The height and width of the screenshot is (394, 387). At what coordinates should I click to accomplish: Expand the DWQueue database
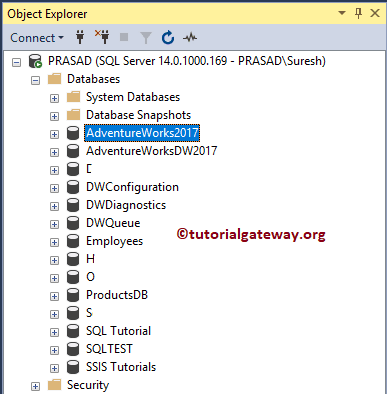point(54,224)
